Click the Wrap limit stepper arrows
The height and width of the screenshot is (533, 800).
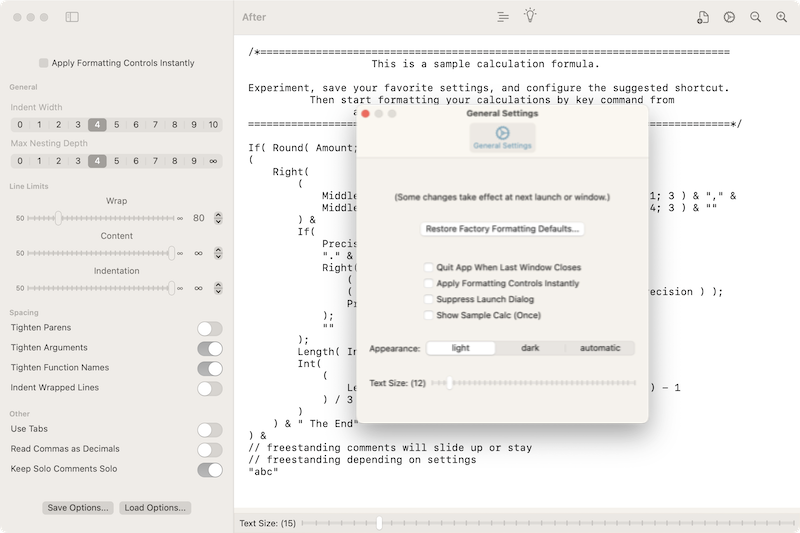pos(218,218)
